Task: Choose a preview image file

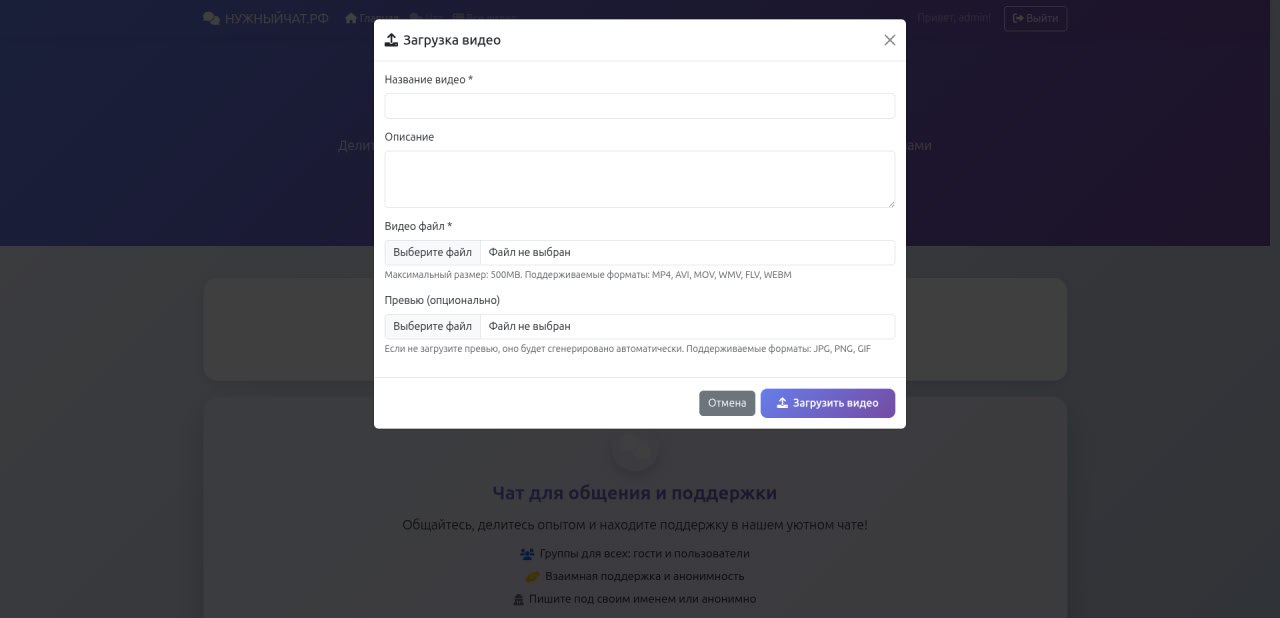Action: coord(432,327)
